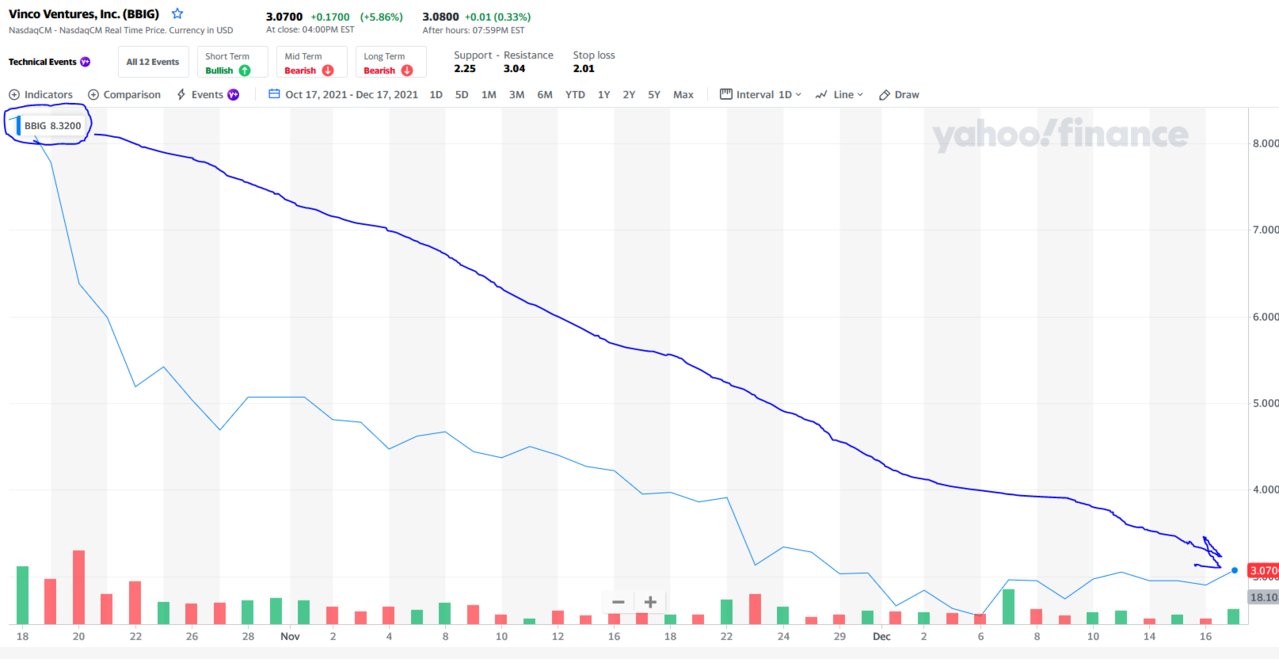The image size is (1279, 659).
Task: Zoom out with the minus button
Action: tap(618, 601)
